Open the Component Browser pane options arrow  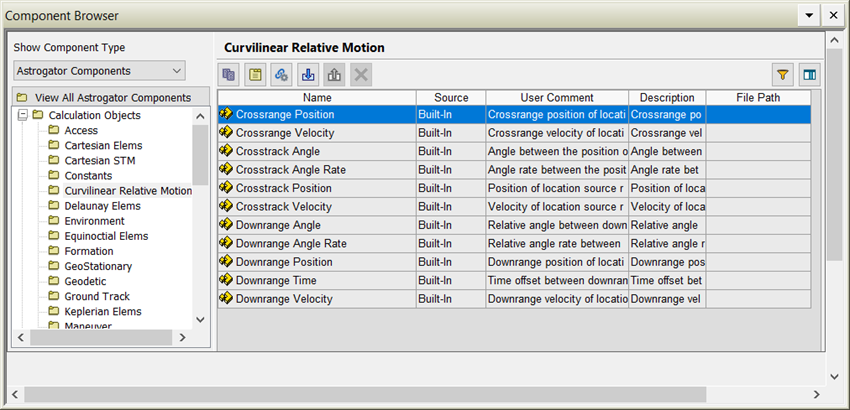tap(806, 16)
